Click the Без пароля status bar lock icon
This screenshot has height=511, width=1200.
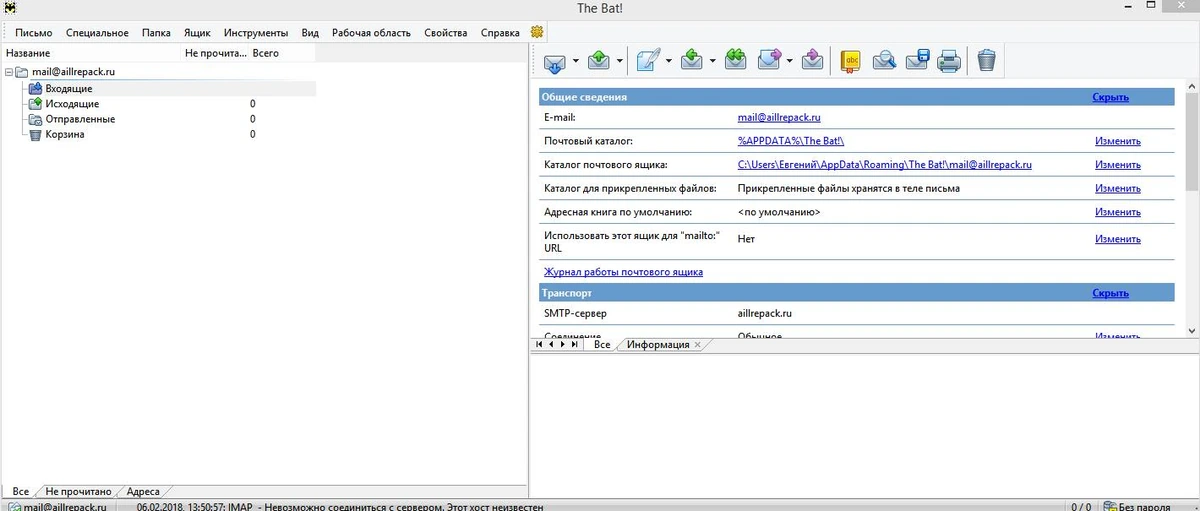point(1112,506)
